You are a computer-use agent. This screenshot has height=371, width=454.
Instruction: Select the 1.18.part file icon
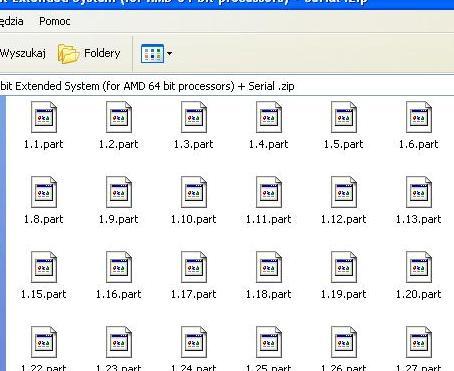point(269,267)
